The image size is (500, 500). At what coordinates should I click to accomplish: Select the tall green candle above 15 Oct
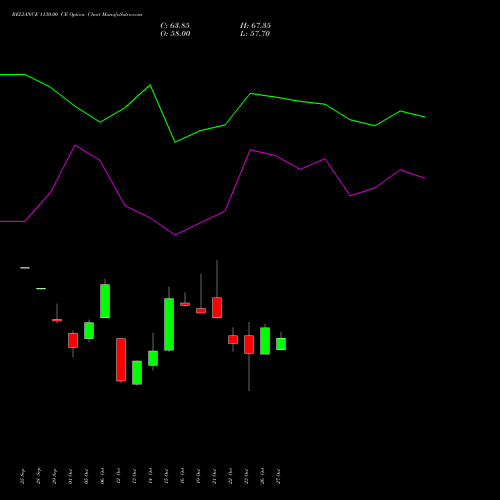coord(169,324)
